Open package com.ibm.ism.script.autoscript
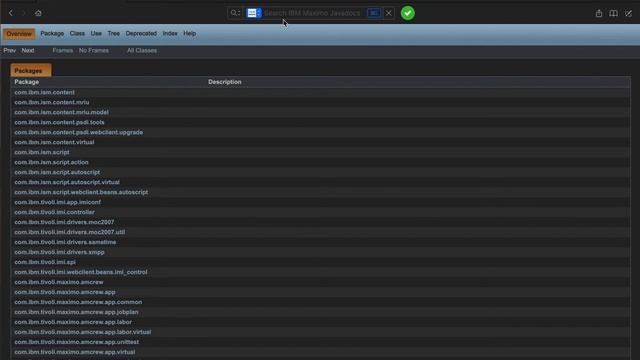The width and height of the screenshot is (640, 360). click(57, 172)
